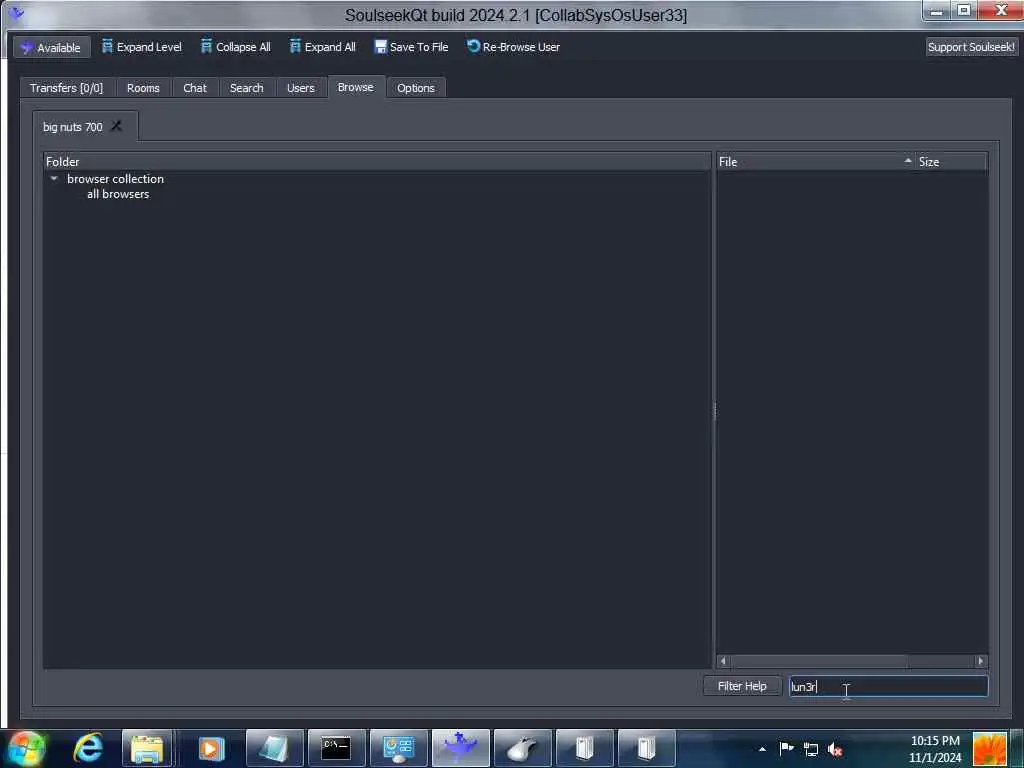This screenshot has height=768, width=1024.
Task: Open the clock showing 10:15 PM
Action: point(935,749)
